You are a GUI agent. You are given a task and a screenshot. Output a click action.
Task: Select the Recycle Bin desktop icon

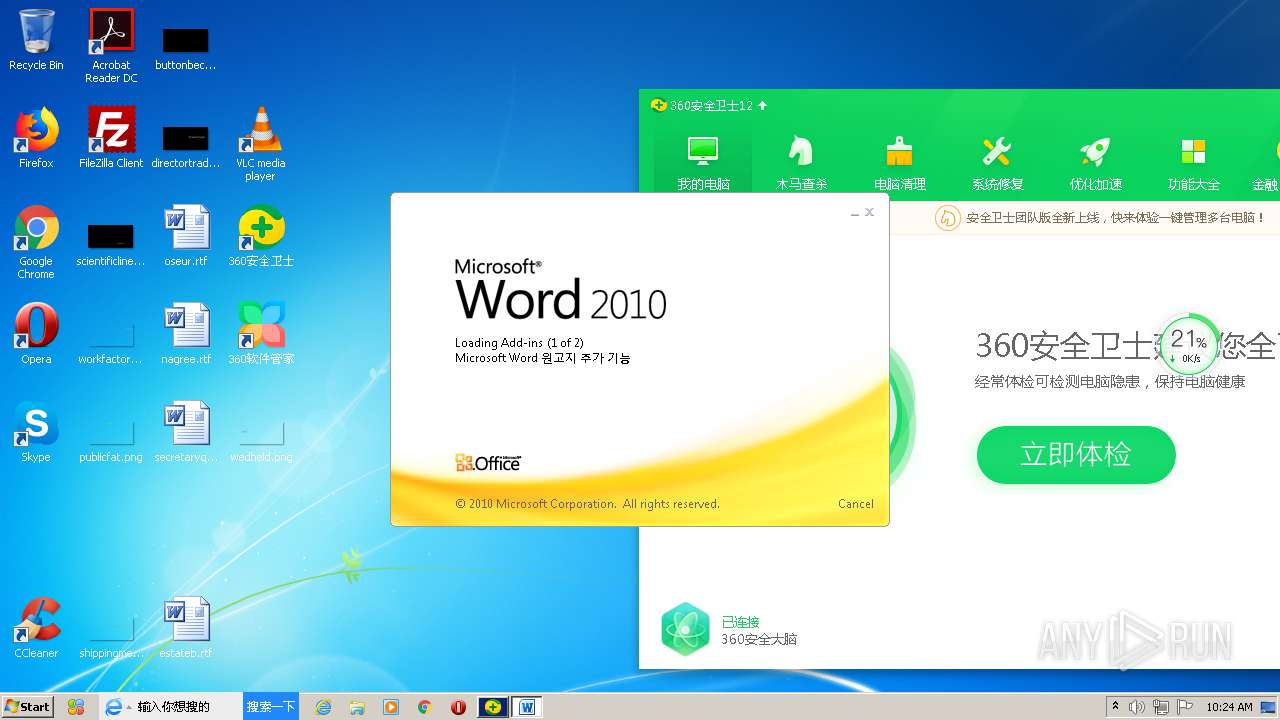36,41
